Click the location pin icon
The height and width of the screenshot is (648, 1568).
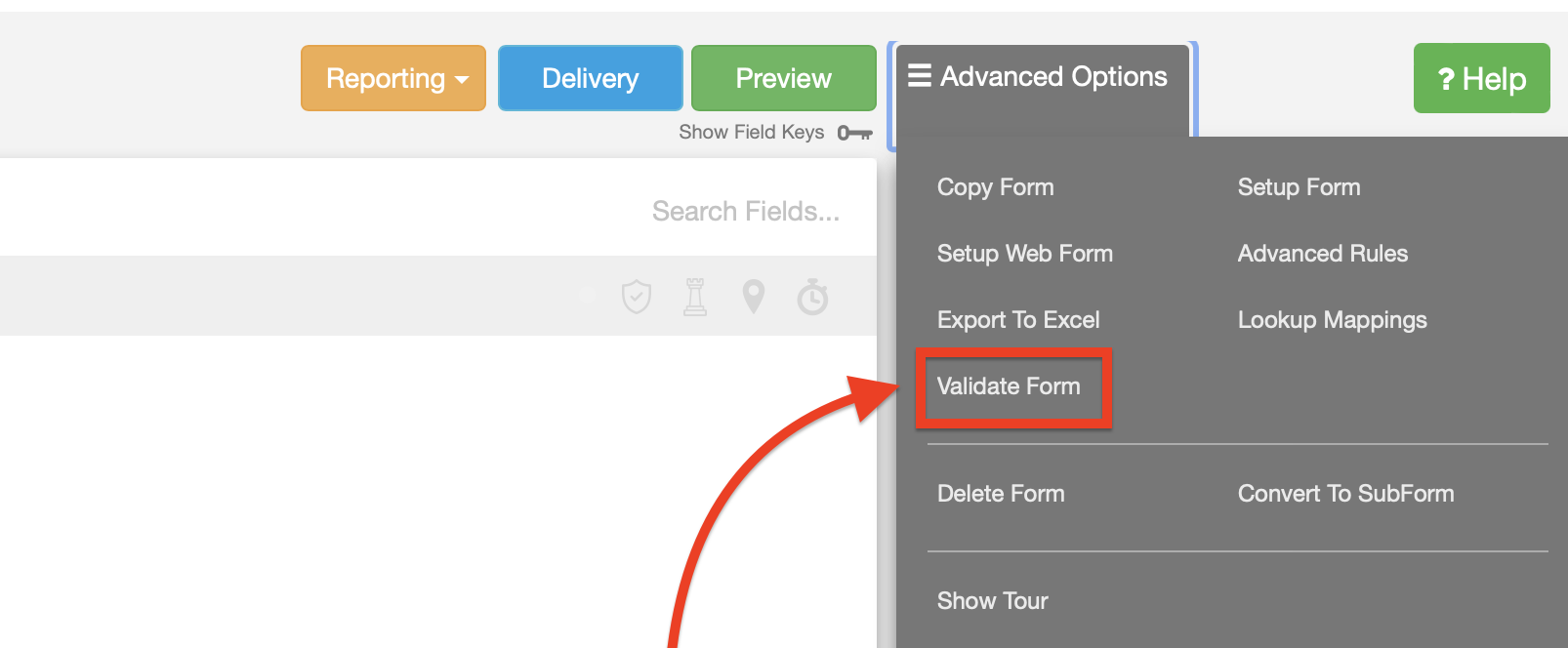[x=753, y=297]
